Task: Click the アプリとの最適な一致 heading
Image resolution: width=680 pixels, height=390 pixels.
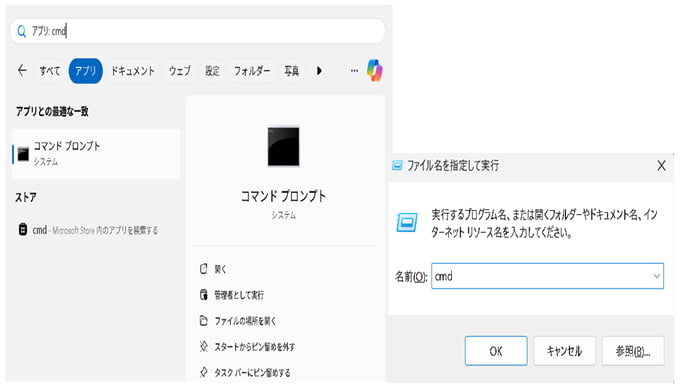Action: pyautogui.click(x=52, y=111)
